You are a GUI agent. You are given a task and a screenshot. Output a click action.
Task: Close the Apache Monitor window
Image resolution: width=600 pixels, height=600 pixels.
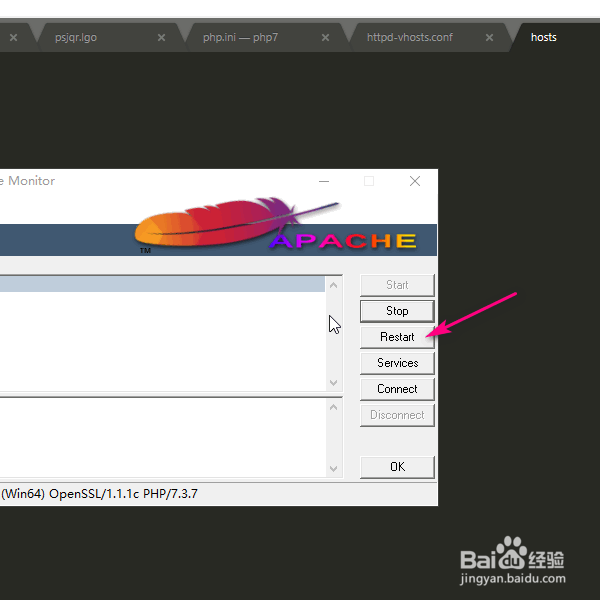coord(415,181)
